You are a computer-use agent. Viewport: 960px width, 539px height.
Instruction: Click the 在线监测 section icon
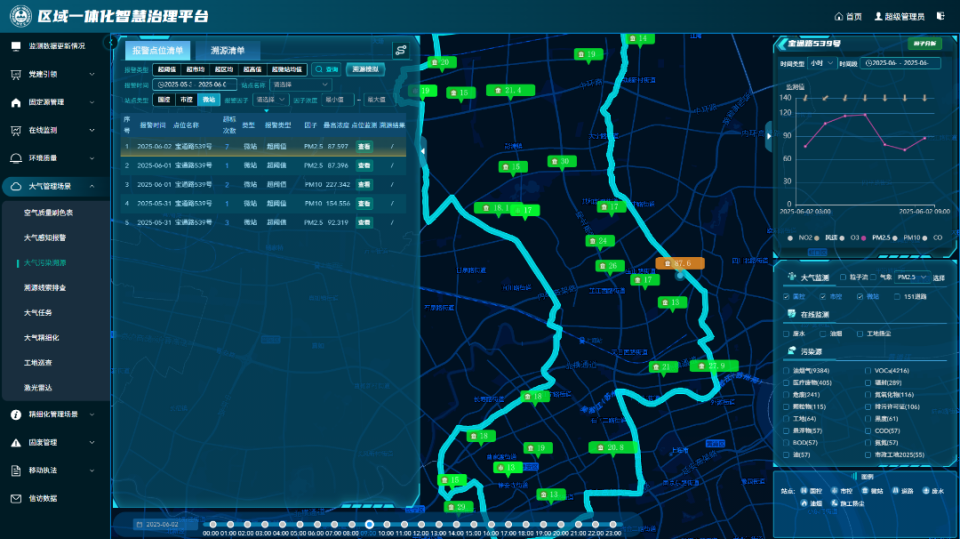click(792, 314)
